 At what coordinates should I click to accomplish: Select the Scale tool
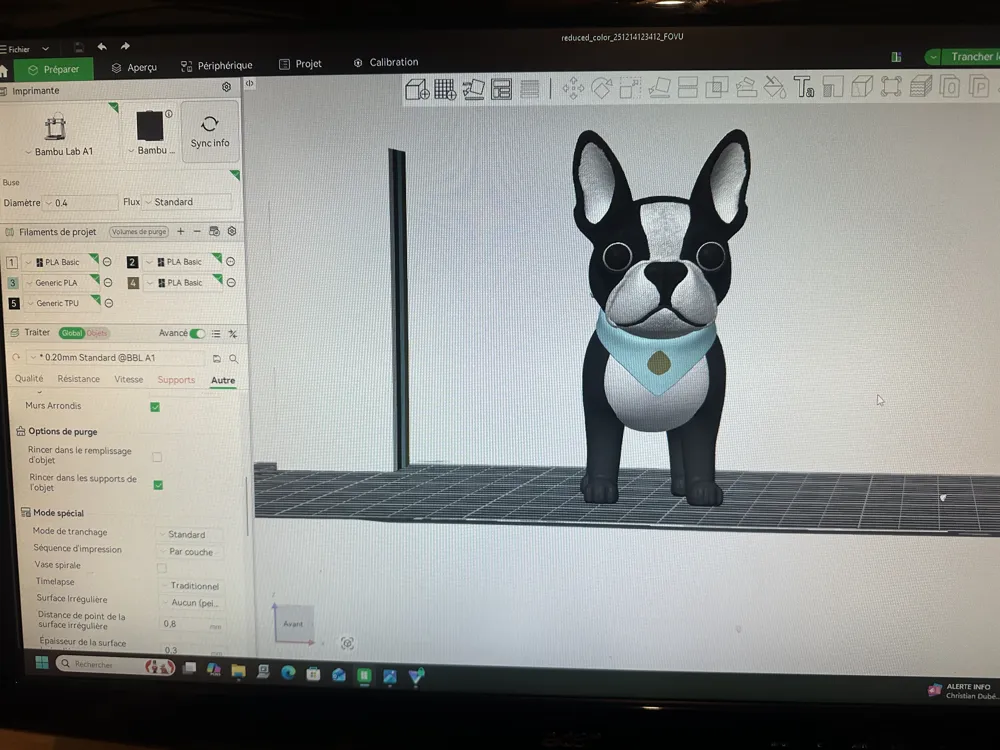pyautogui.click(x=627, y=88)
